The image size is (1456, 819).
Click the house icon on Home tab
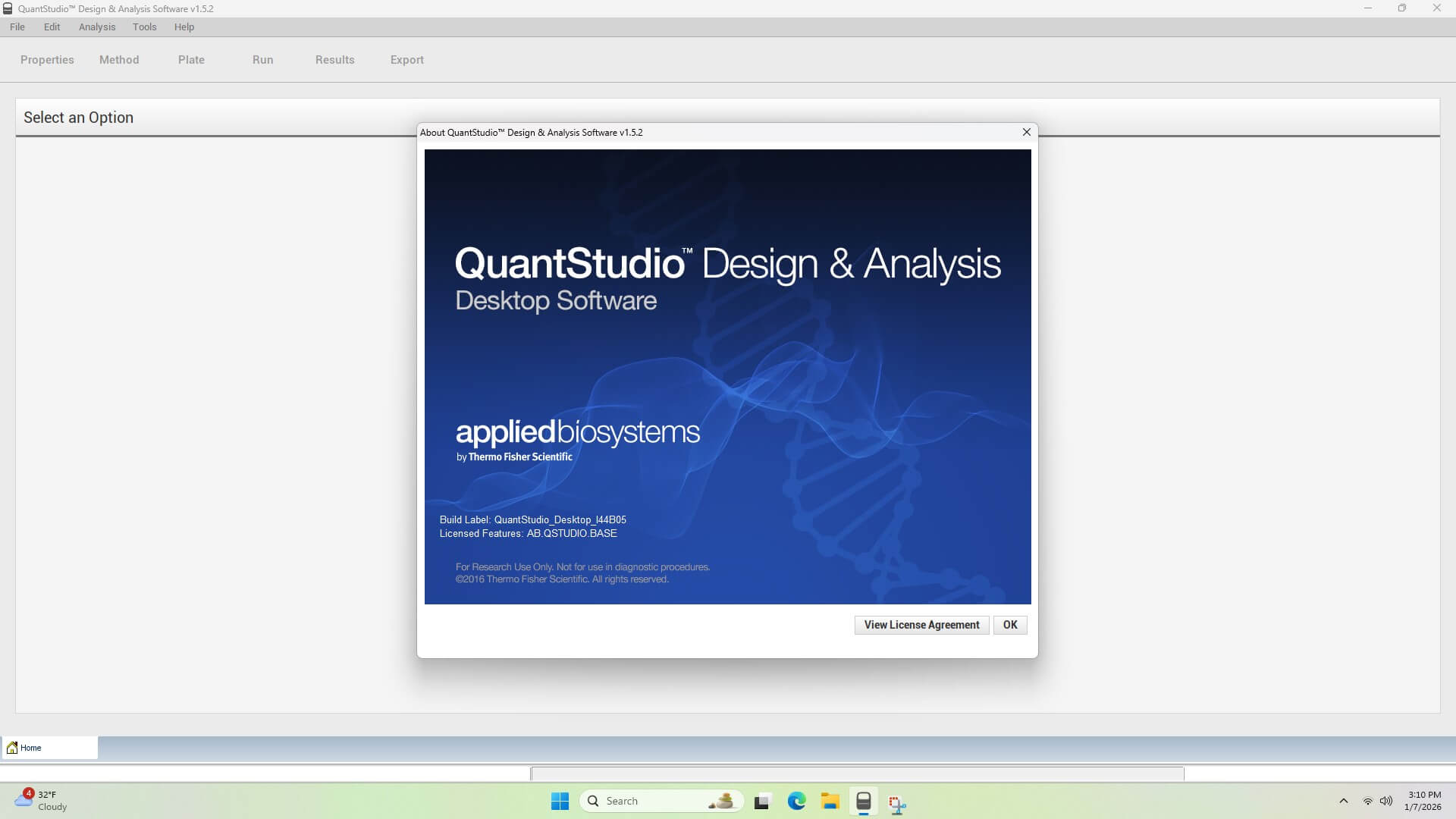click(x=12, y=748)
